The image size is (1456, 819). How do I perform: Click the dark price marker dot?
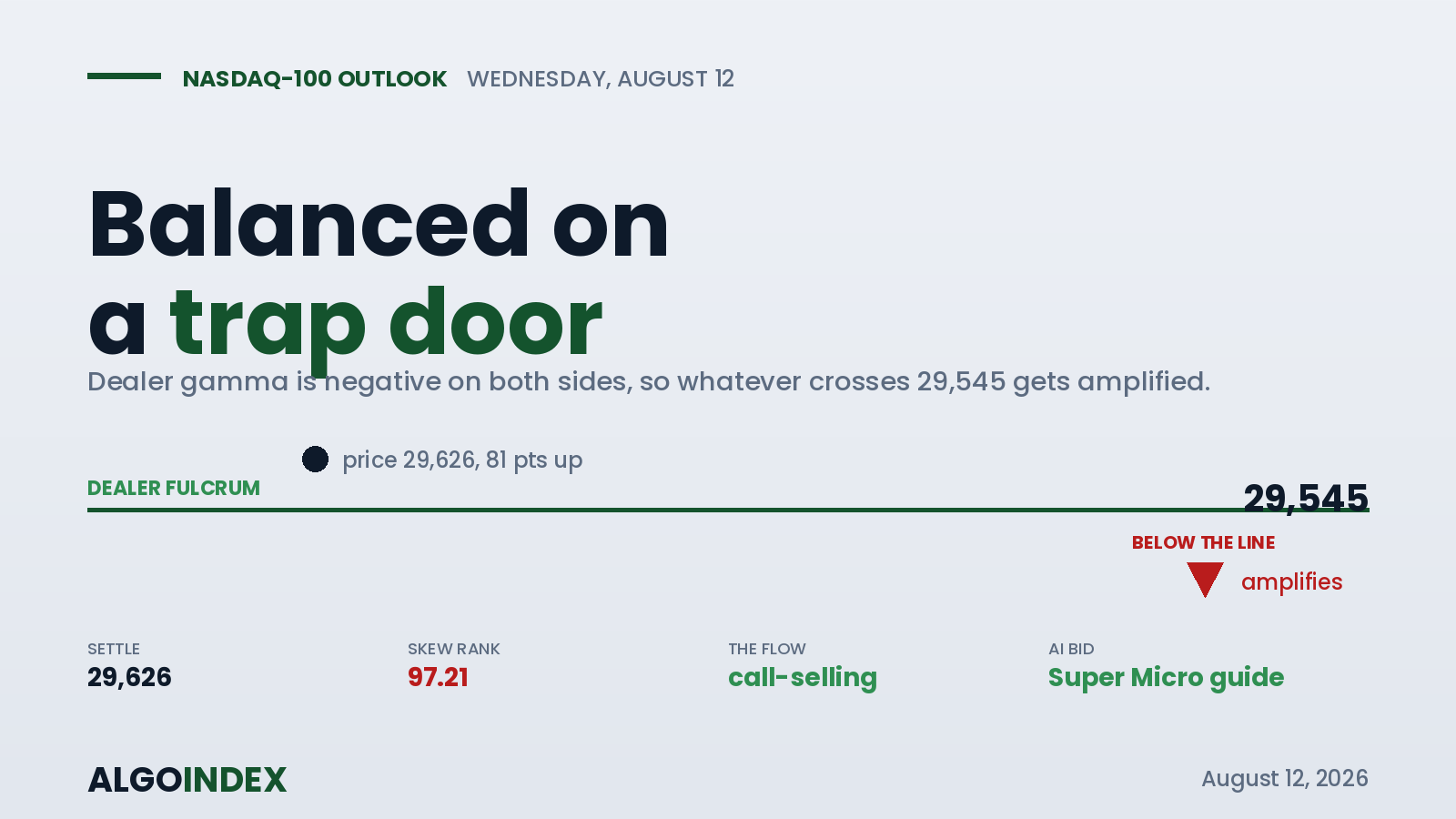click(x=315, y=460)
